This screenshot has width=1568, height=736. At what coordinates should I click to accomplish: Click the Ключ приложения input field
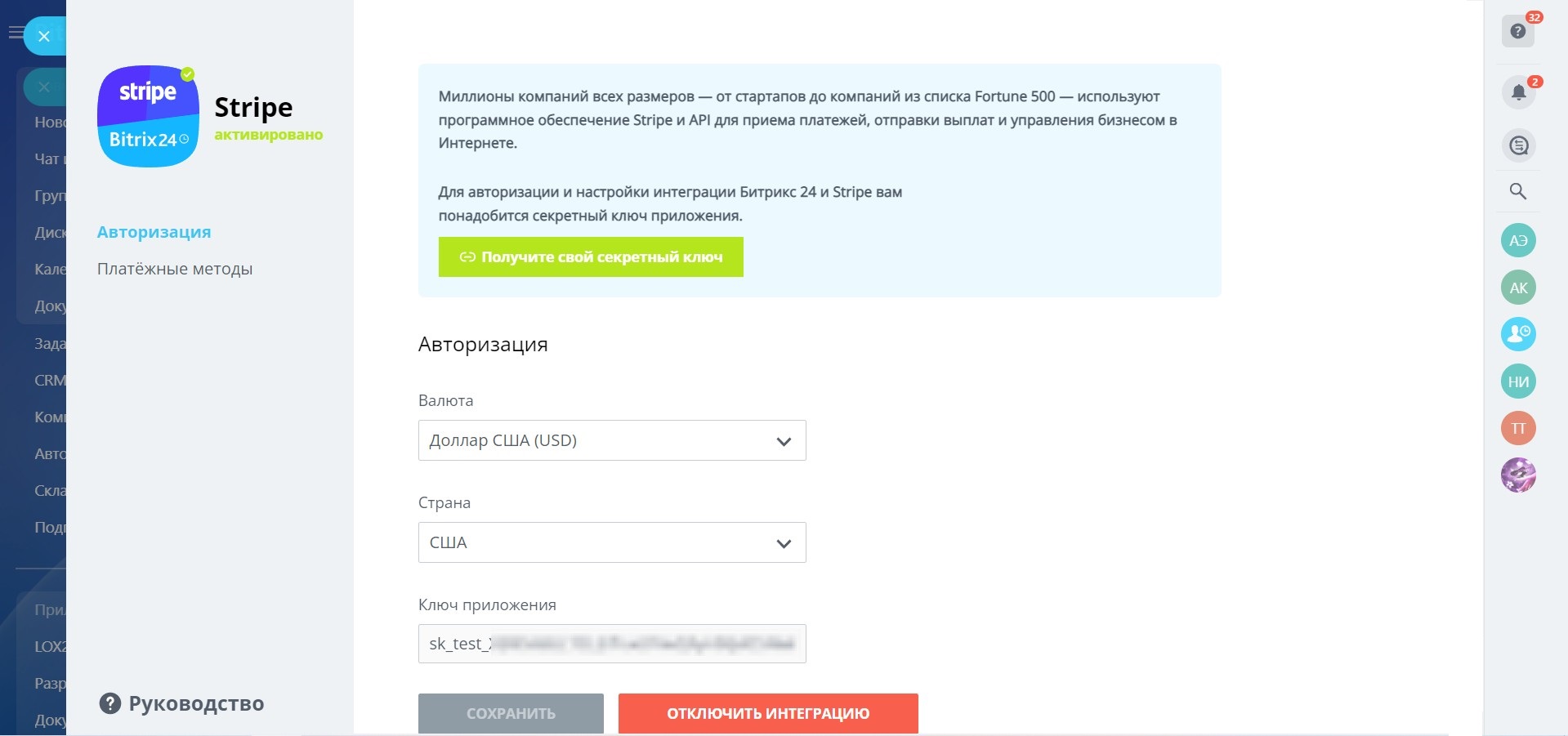[x=611, y=644]
